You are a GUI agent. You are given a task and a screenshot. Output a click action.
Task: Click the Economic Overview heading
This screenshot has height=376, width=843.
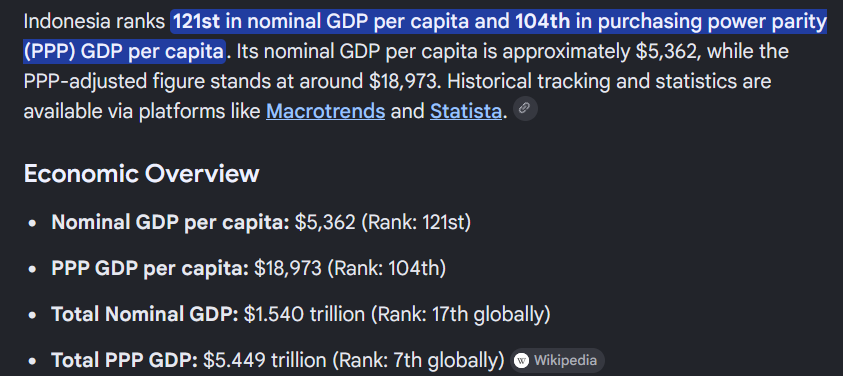[142, 174]
